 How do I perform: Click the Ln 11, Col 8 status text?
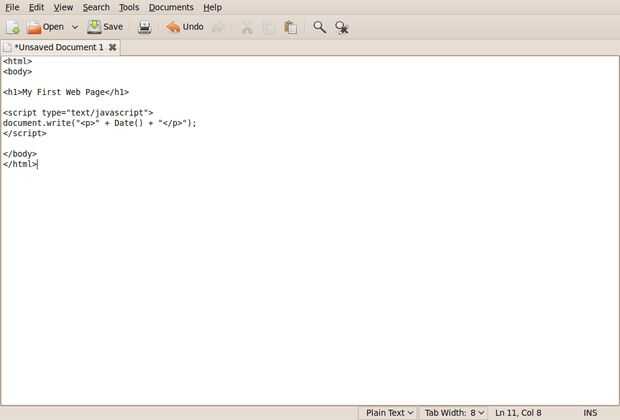tap(518, 412)
